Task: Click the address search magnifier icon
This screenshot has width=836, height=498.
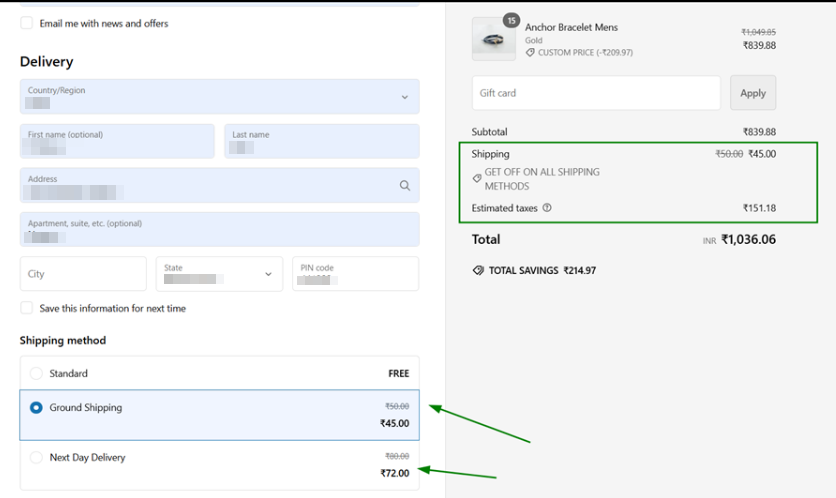Action: click(x=404, y=185)
